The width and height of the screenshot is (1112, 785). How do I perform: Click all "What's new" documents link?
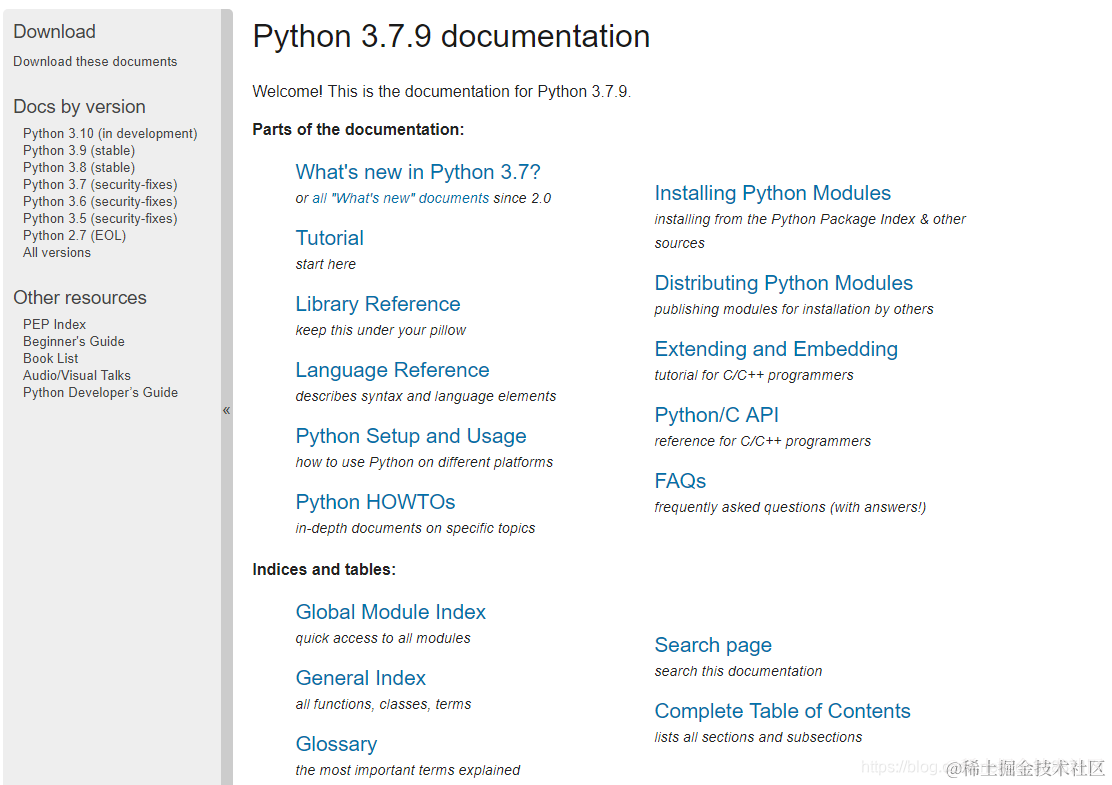[401, 199]
